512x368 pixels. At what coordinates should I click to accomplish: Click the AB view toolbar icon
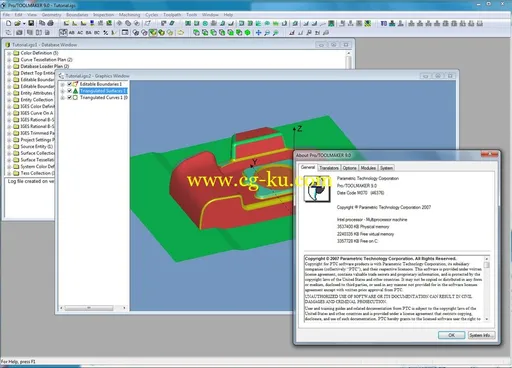click(72, 33)
